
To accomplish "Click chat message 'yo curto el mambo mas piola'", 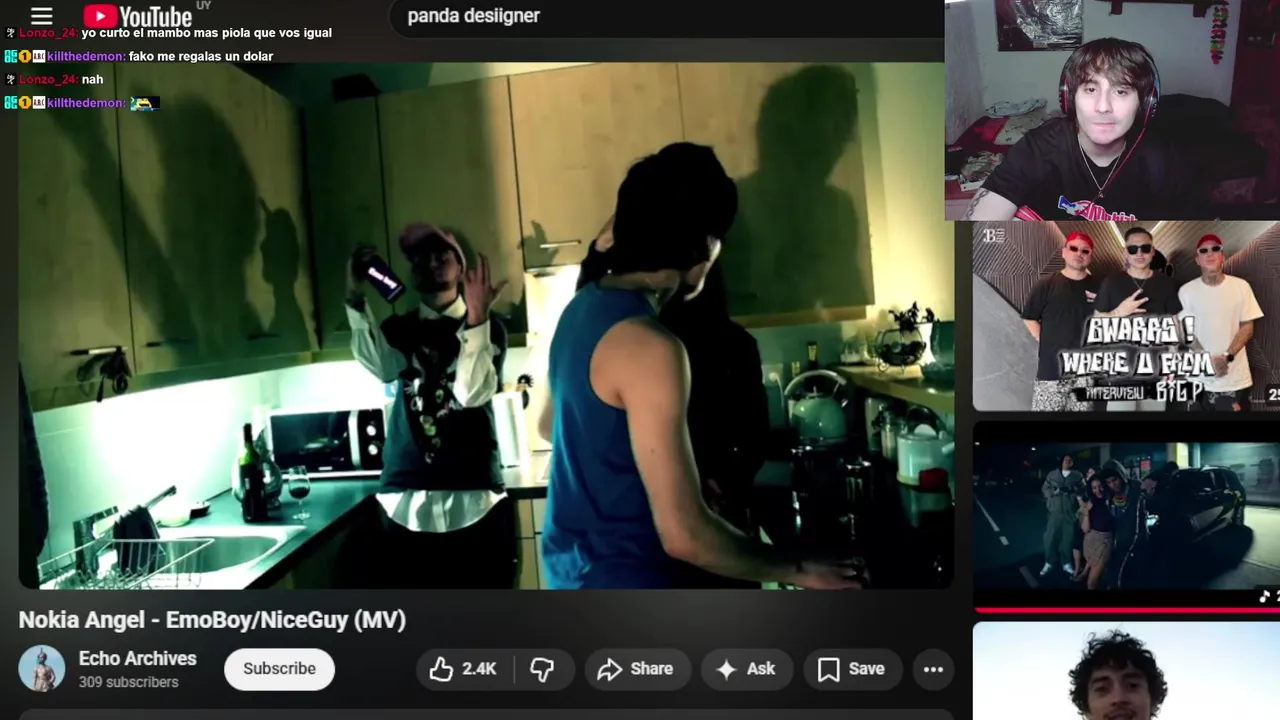I will pyautogui.click(x=207, y=33).
